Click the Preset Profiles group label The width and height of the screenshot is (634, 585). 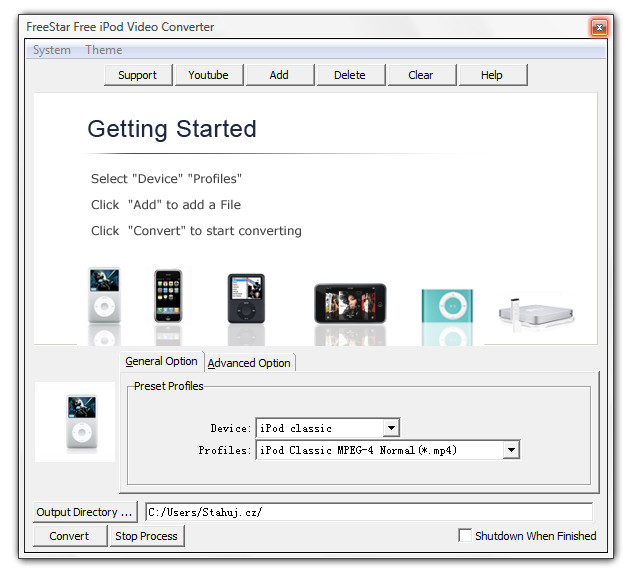(x=169, y=386)
